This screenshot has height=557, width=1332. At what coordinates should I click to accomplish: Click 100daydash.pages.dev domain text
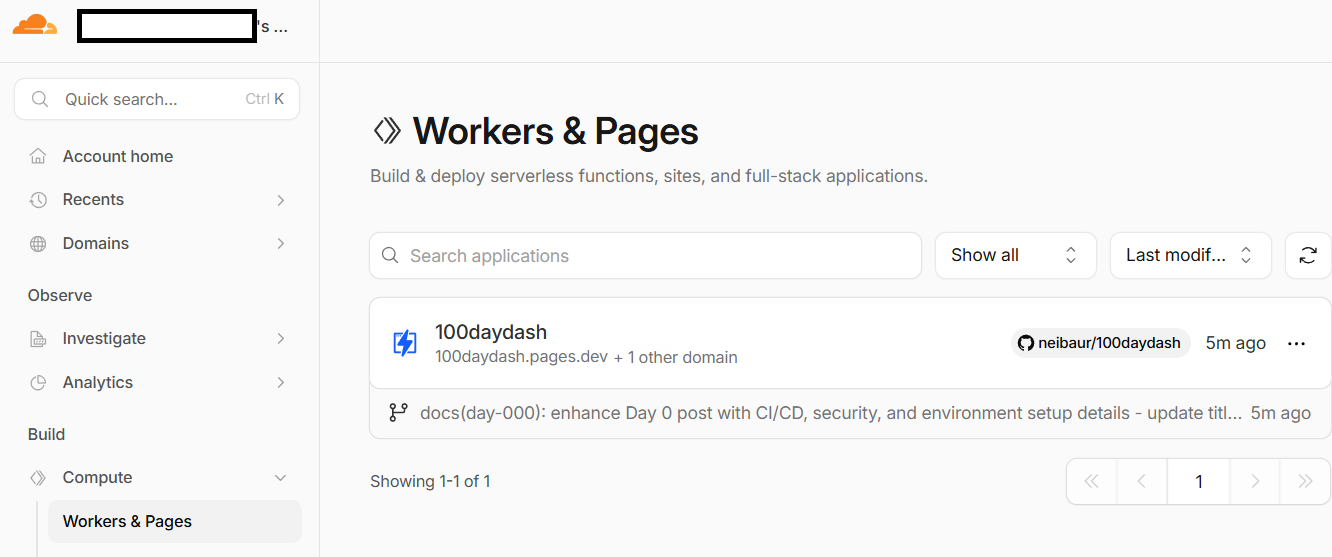point(521,357)
